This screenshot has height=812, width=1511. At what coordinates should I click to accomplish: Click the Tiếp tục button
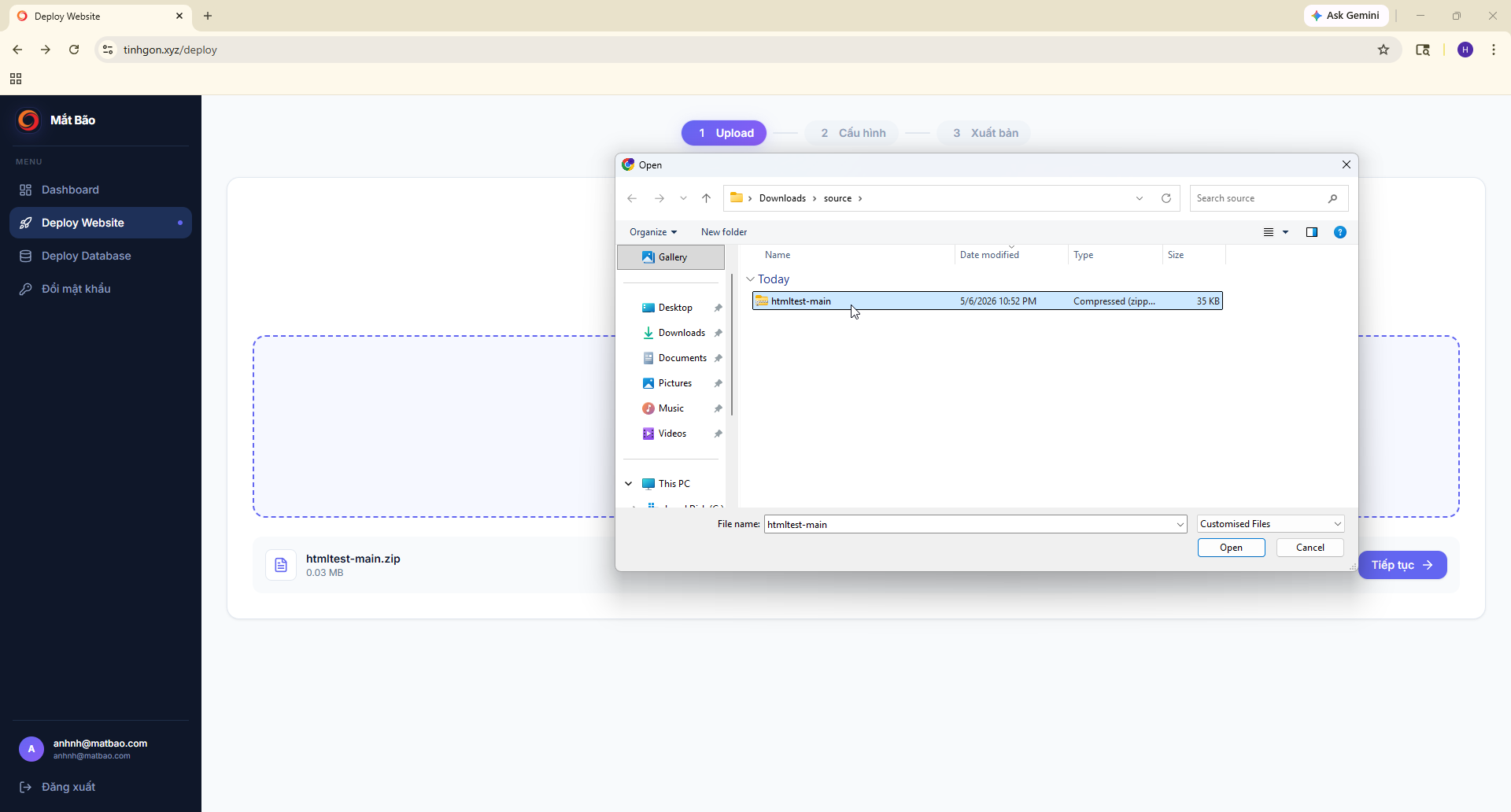pyautogui.click(x=1402, y=565)
